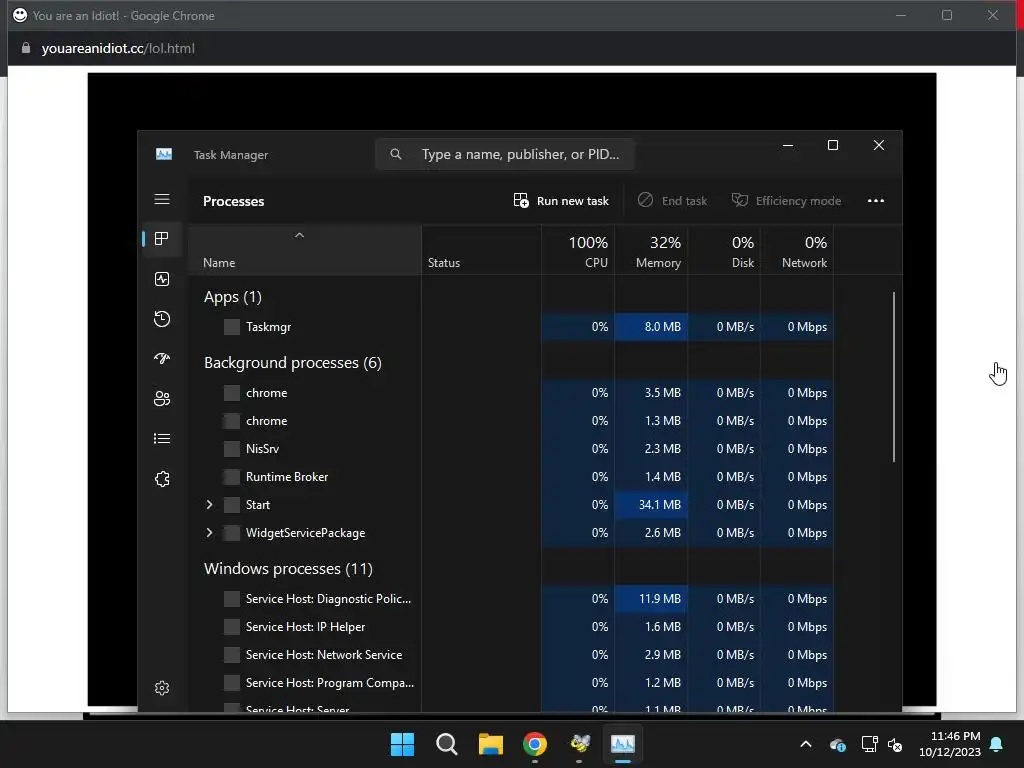Screen dimensions: 1024x768
Task: Maximize the Task Manager window
Action: click(x=833, y=146)
